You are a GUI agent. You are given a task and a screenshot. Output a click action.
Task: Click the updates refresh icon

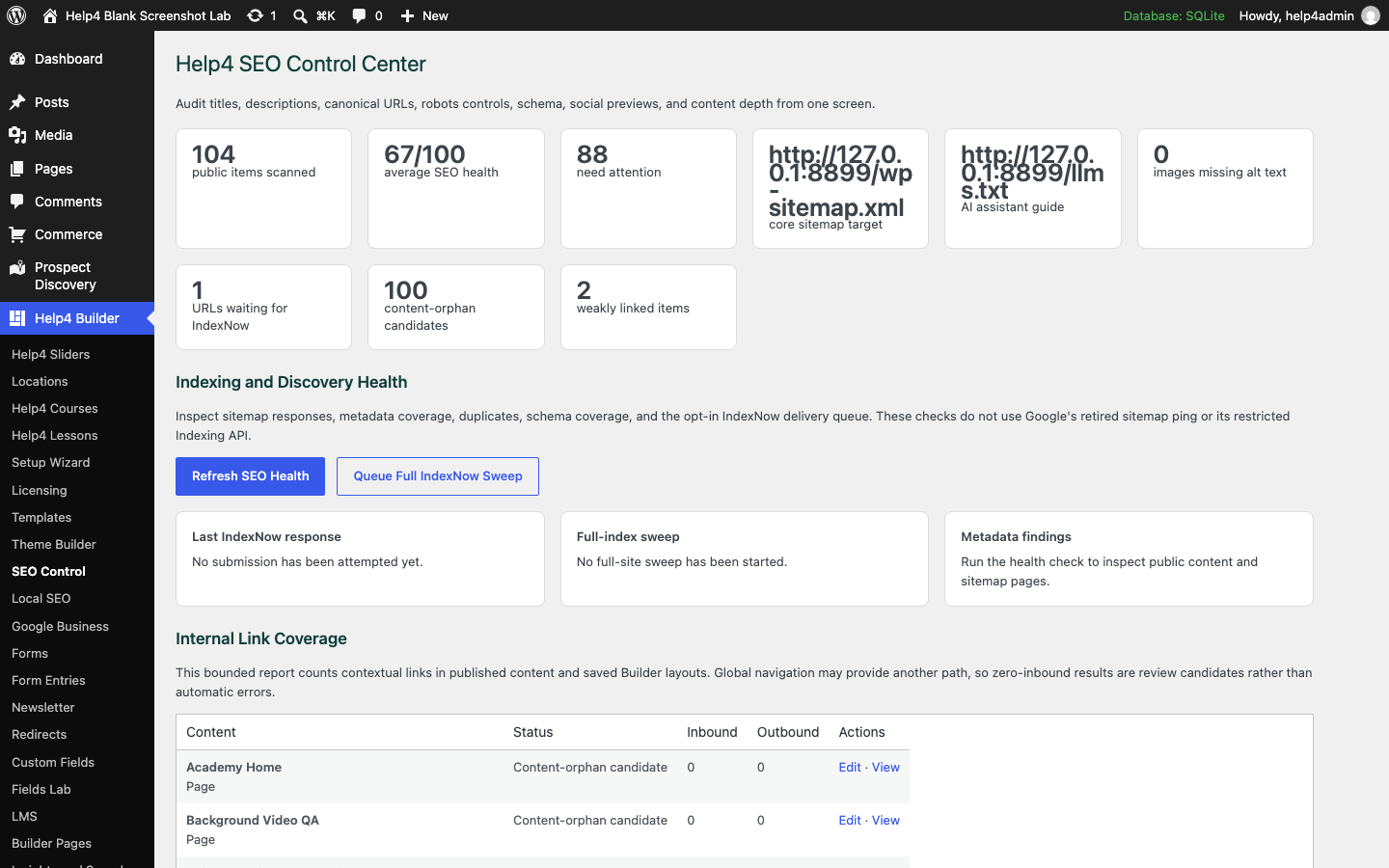point(255,15)
